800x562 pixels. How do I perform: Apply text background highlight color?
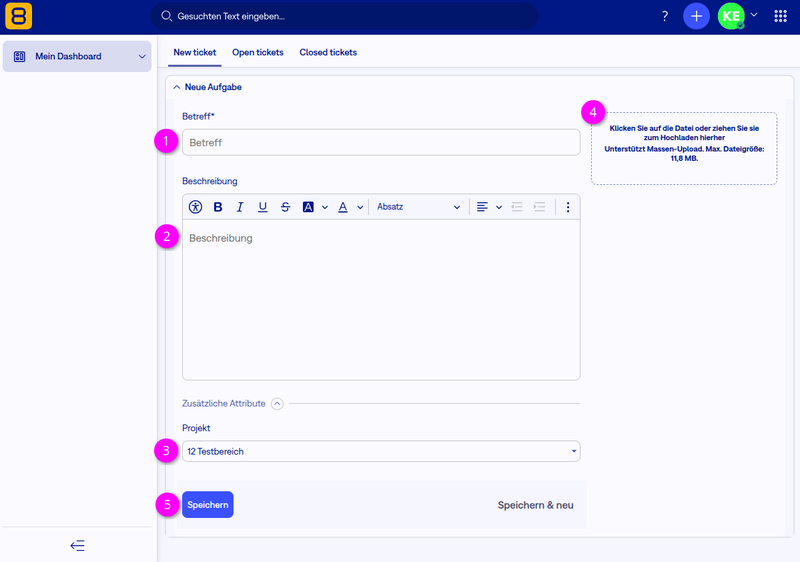click(308, 207)
